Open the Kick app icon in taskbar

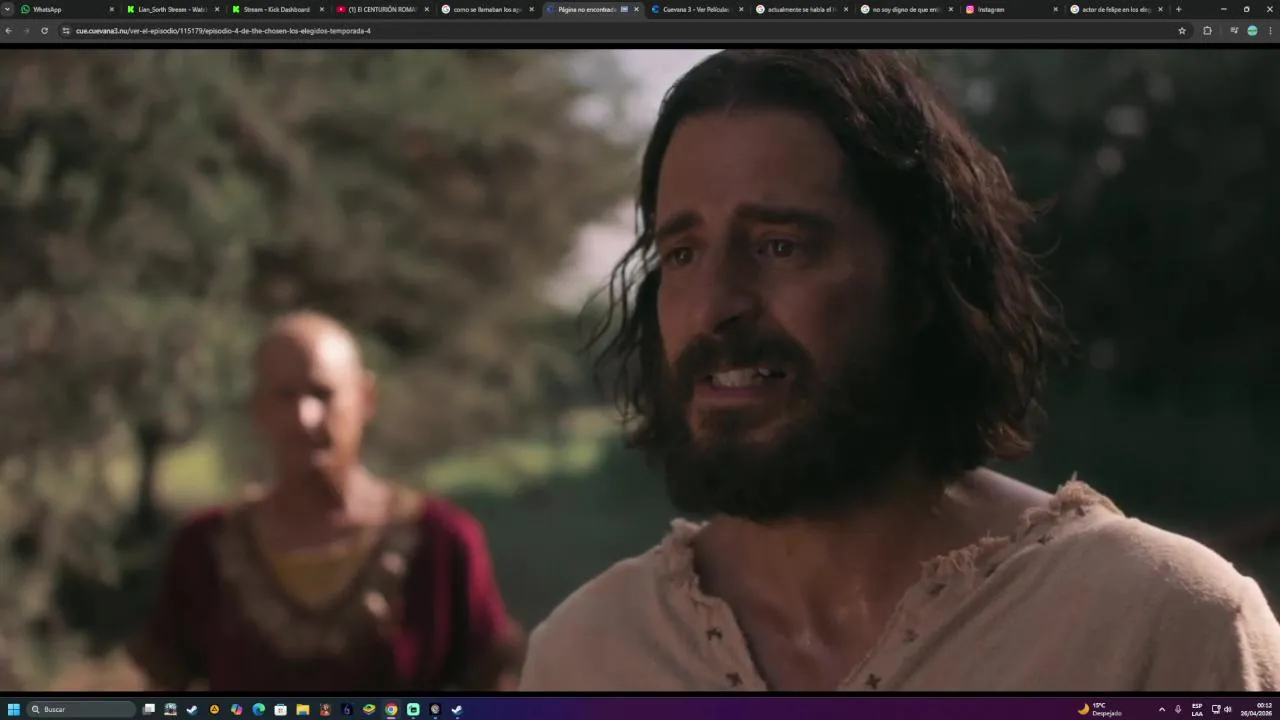coord(413,709)
